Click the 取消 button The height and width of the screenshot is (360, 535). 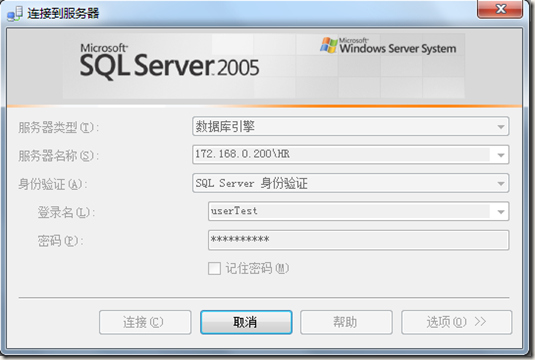(x=246, y=322)
